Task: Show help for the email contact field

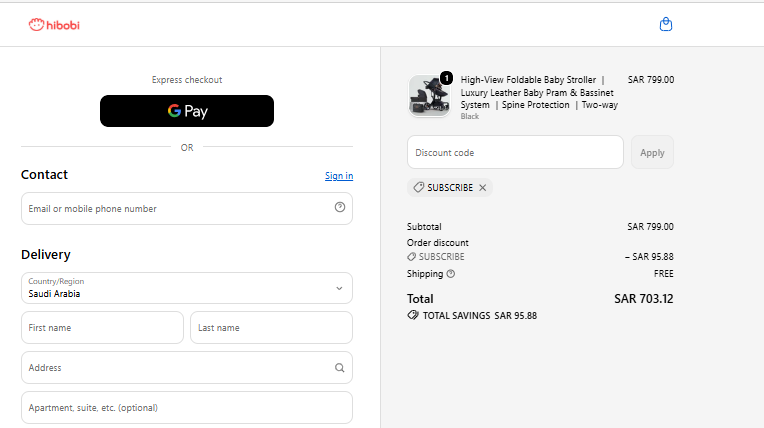Action: point(340,207)
